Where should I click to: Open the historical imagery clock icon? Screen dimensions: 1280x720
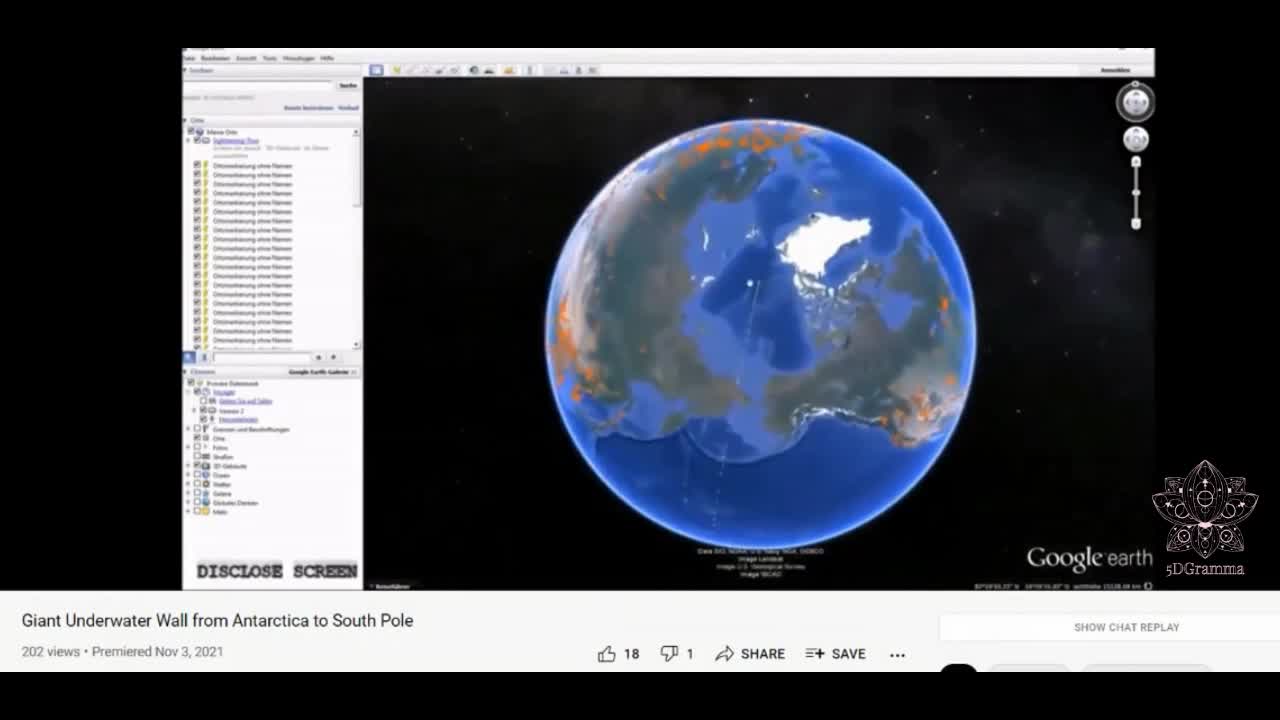pyautogui.click(x=474, y=70)
